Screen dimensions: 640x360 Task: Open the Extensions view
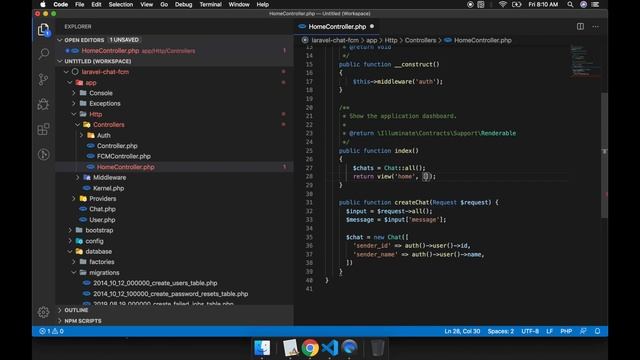pos(43,129)
